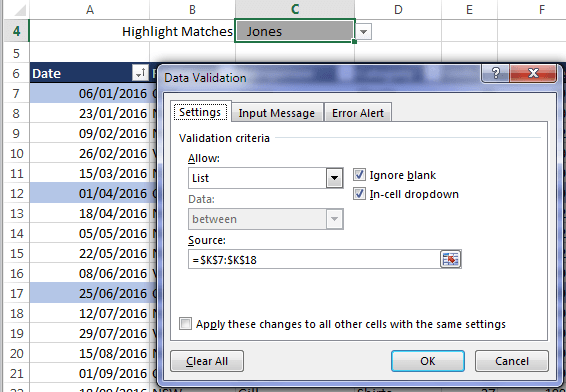Select row 17 header
The height and width of the screenshot is (392, 566).
16,293
